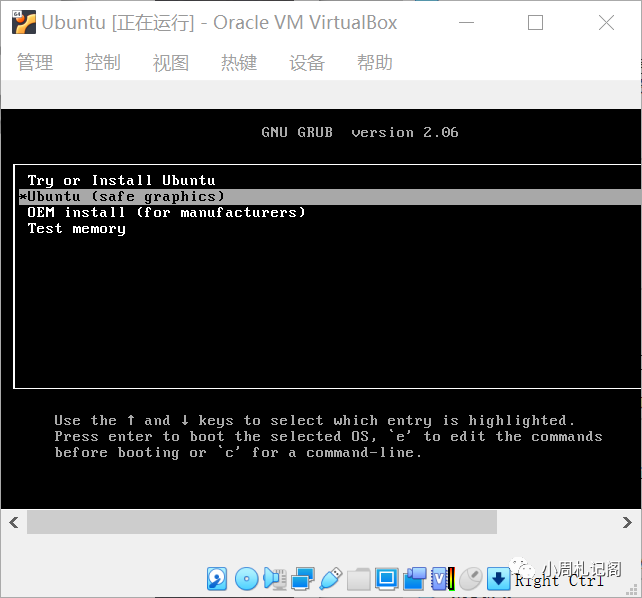The image size is (642, 598).
Task: Open the 视图 menu
Action: coord(171,63)
